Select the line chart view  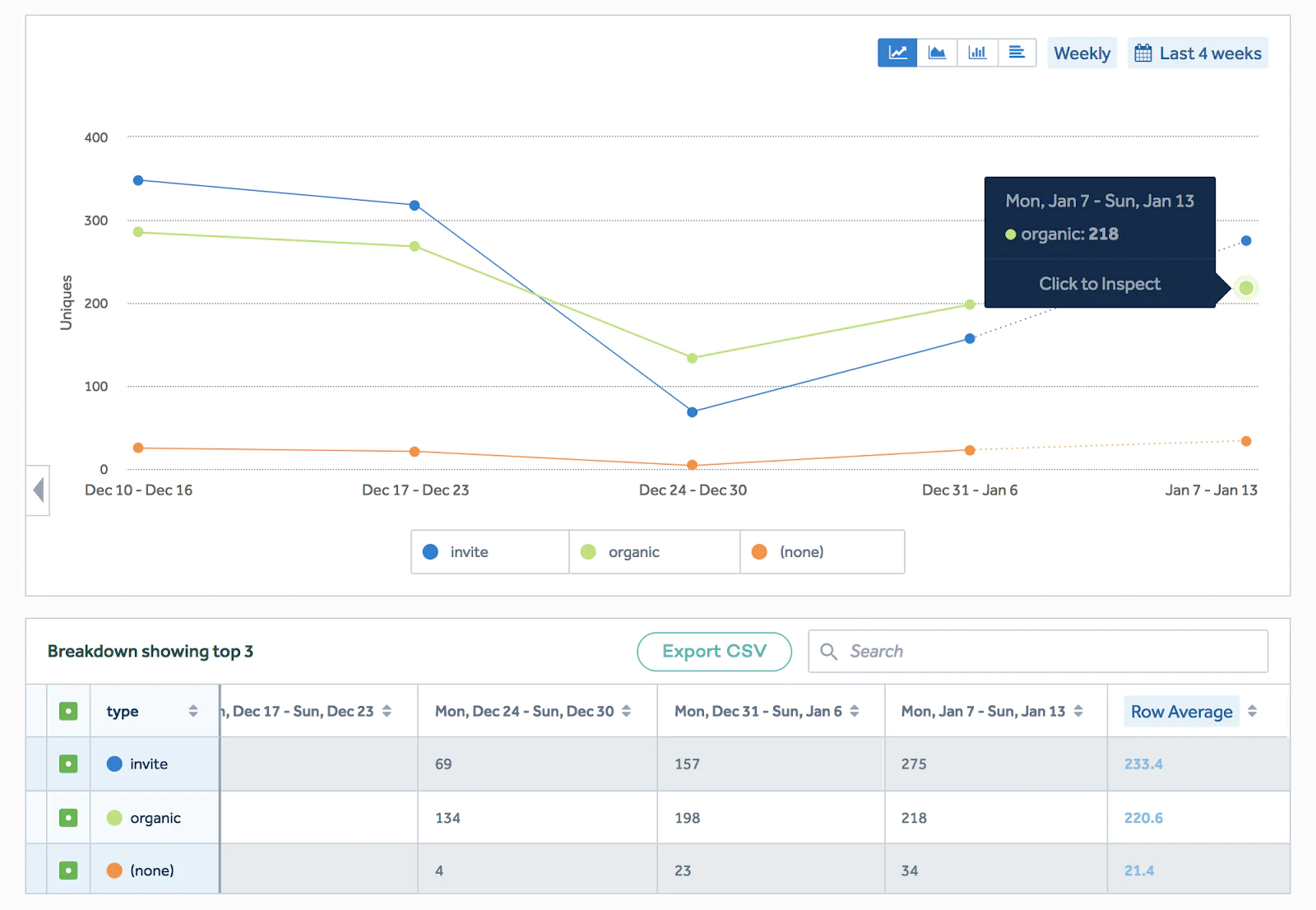tap(897, 52)
